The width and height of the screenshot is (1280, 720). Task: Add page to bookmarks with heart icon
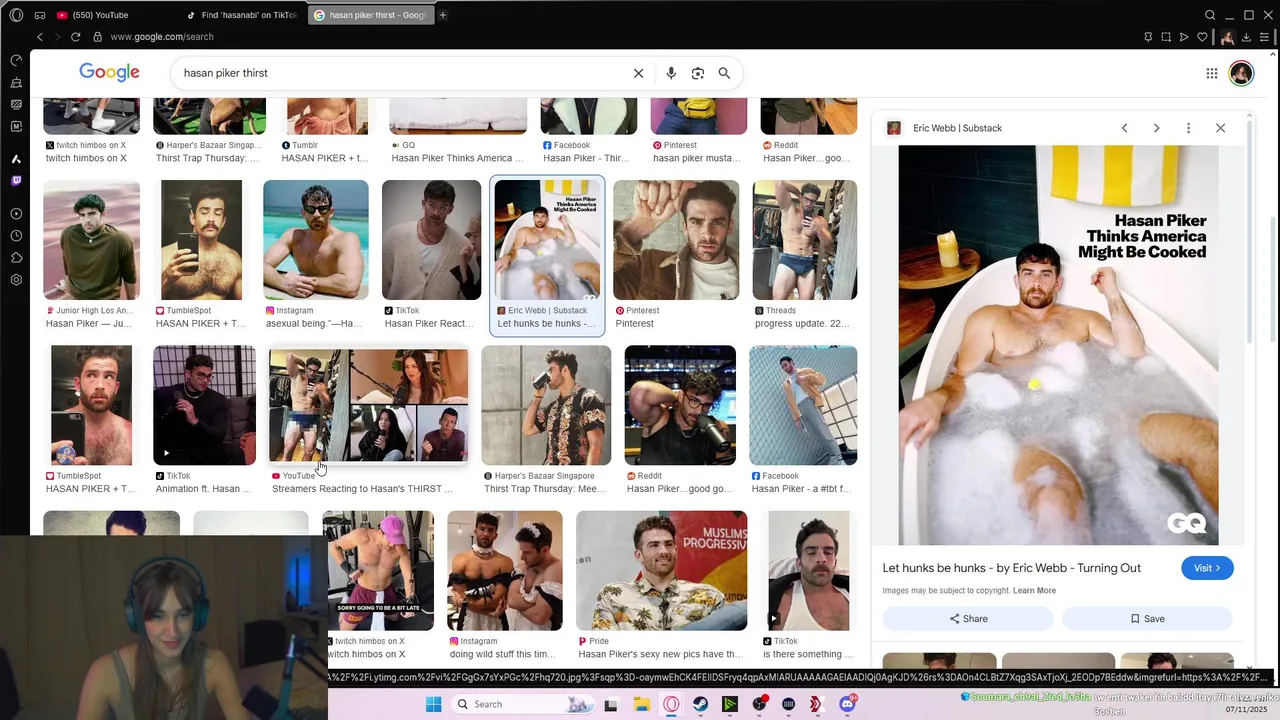coord(1202,37)
